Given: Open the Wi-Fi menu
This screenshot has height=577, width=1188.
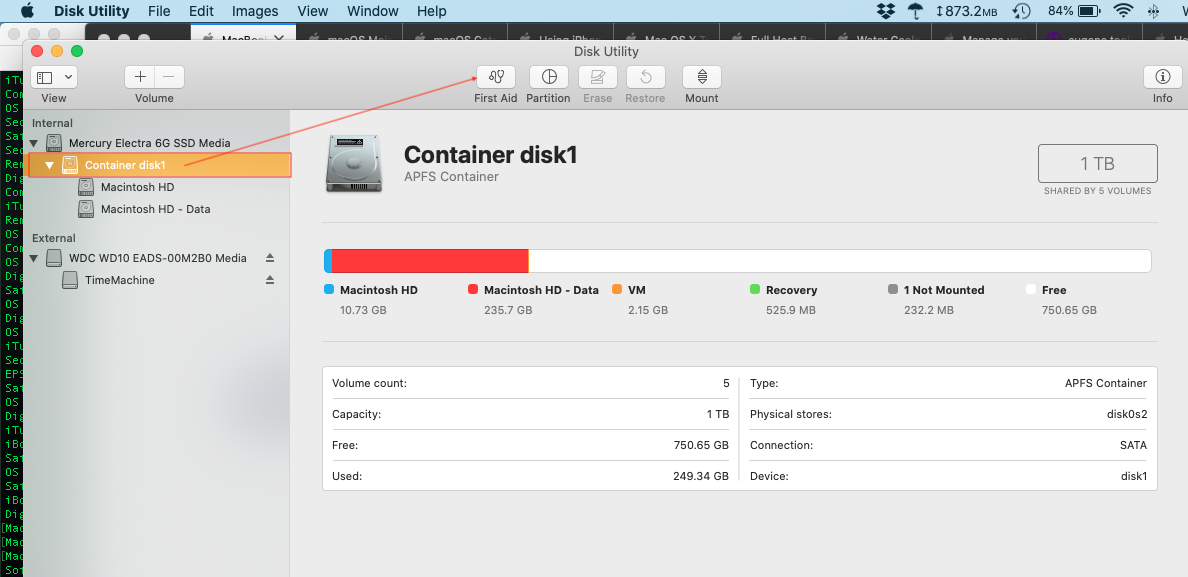Looking at the screenshot, I should click(1123, 11).
